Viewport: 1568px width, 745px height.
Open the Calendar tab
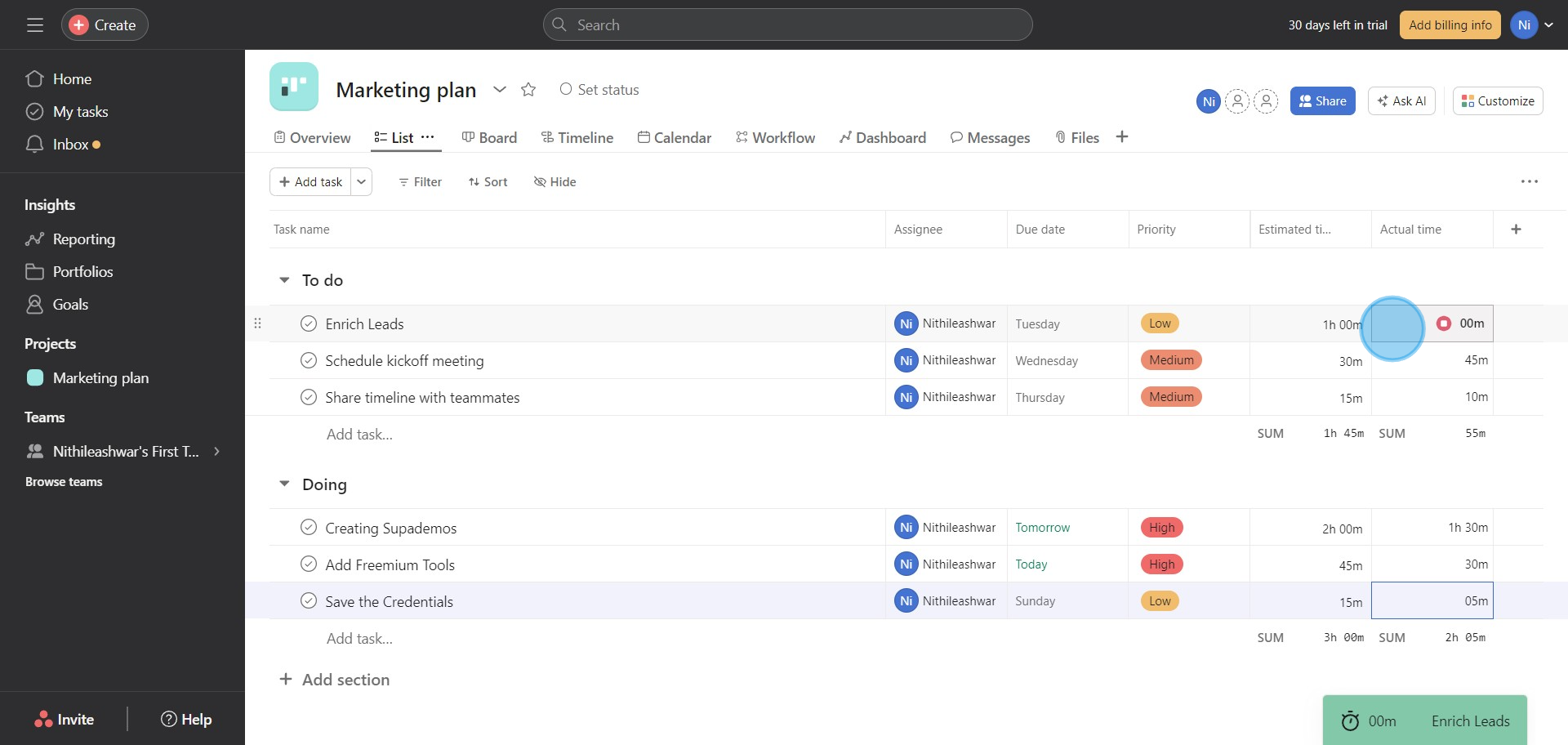[x=675, y=138]
